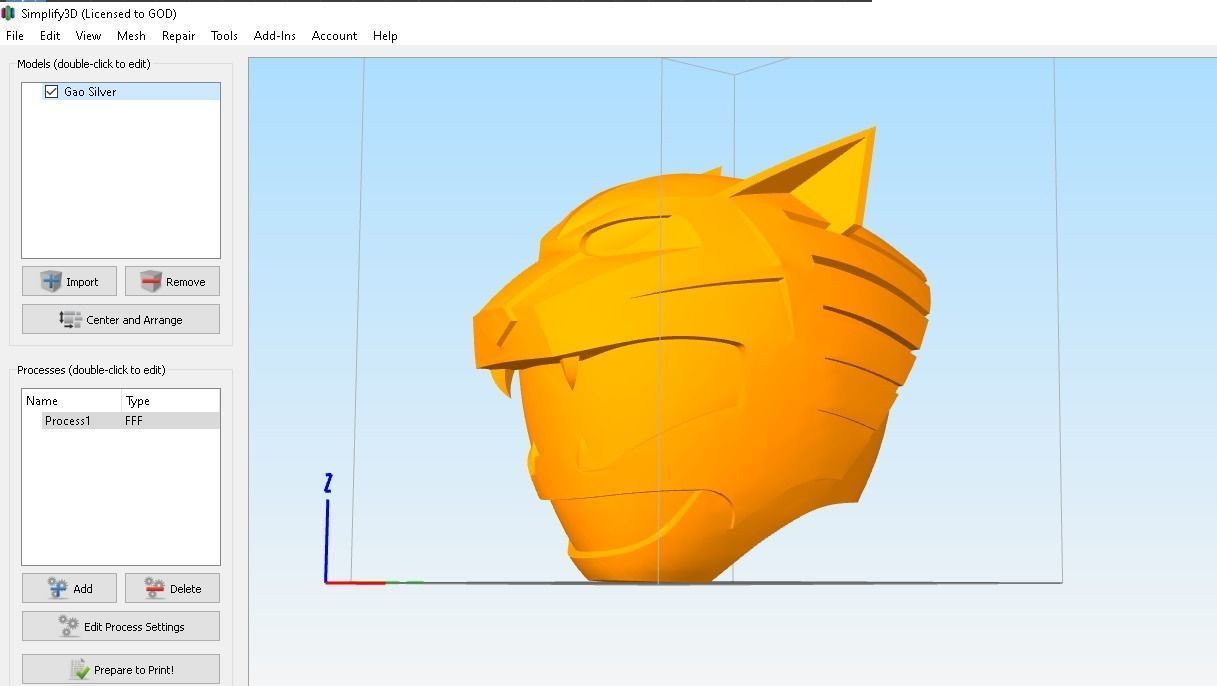
Task: Select the FFF type cell
Action: [x=134, y=421]
